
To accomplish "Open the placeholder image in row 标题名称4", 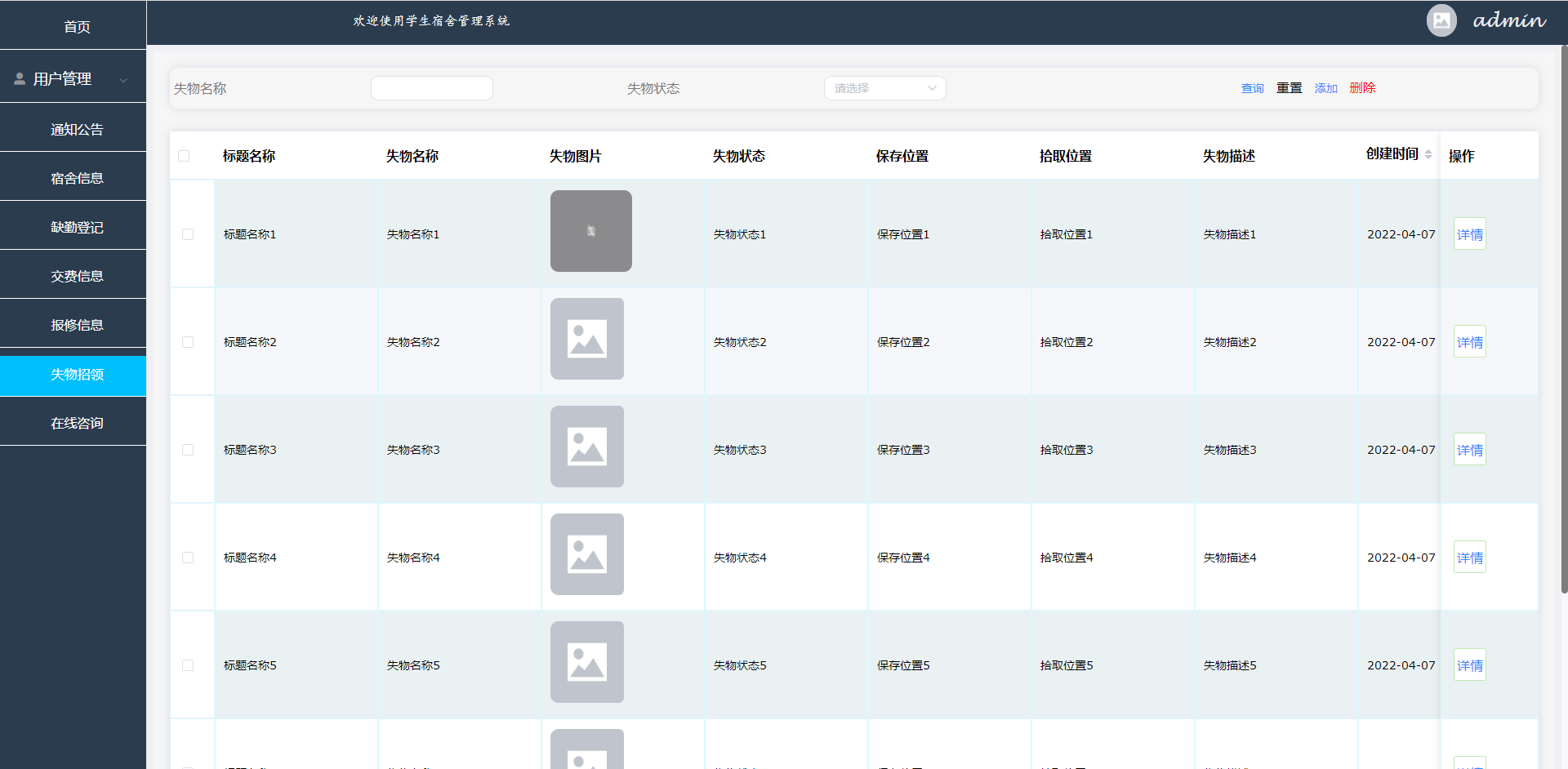I will [587, 554].
